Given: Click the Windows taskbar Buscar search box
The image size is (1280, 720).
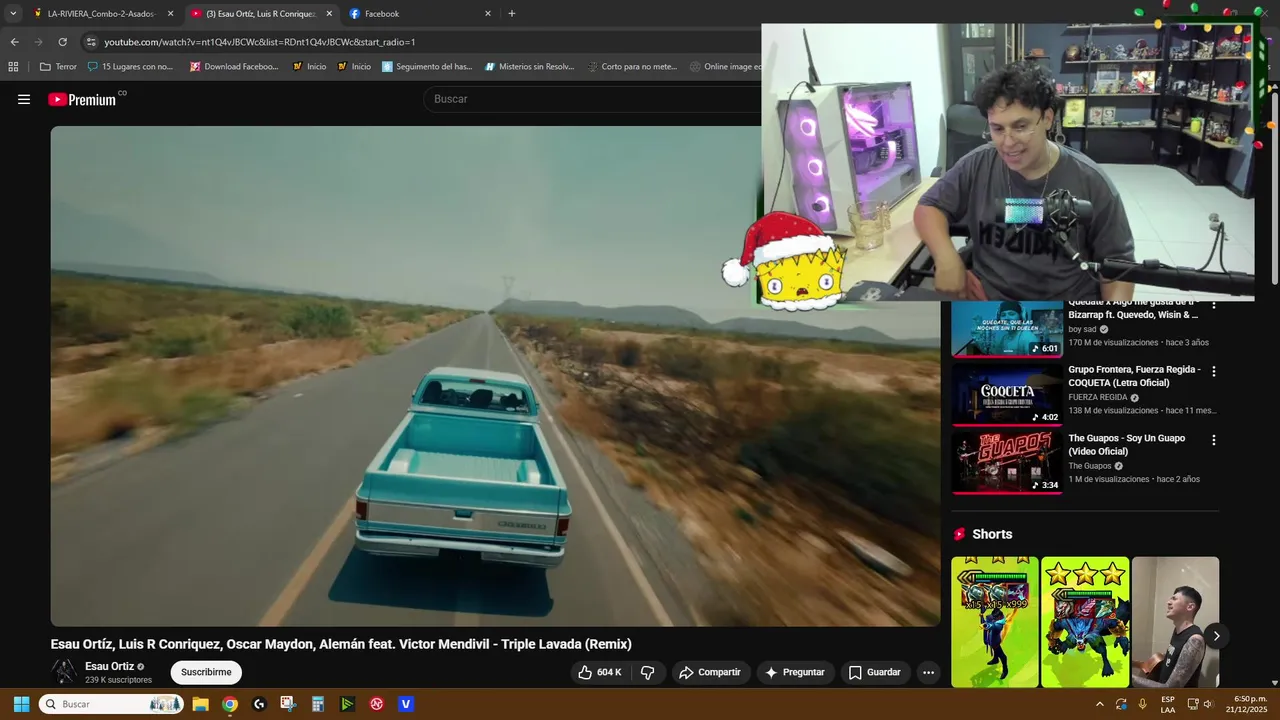Looking at the screenshot, I should click(111, 704).
